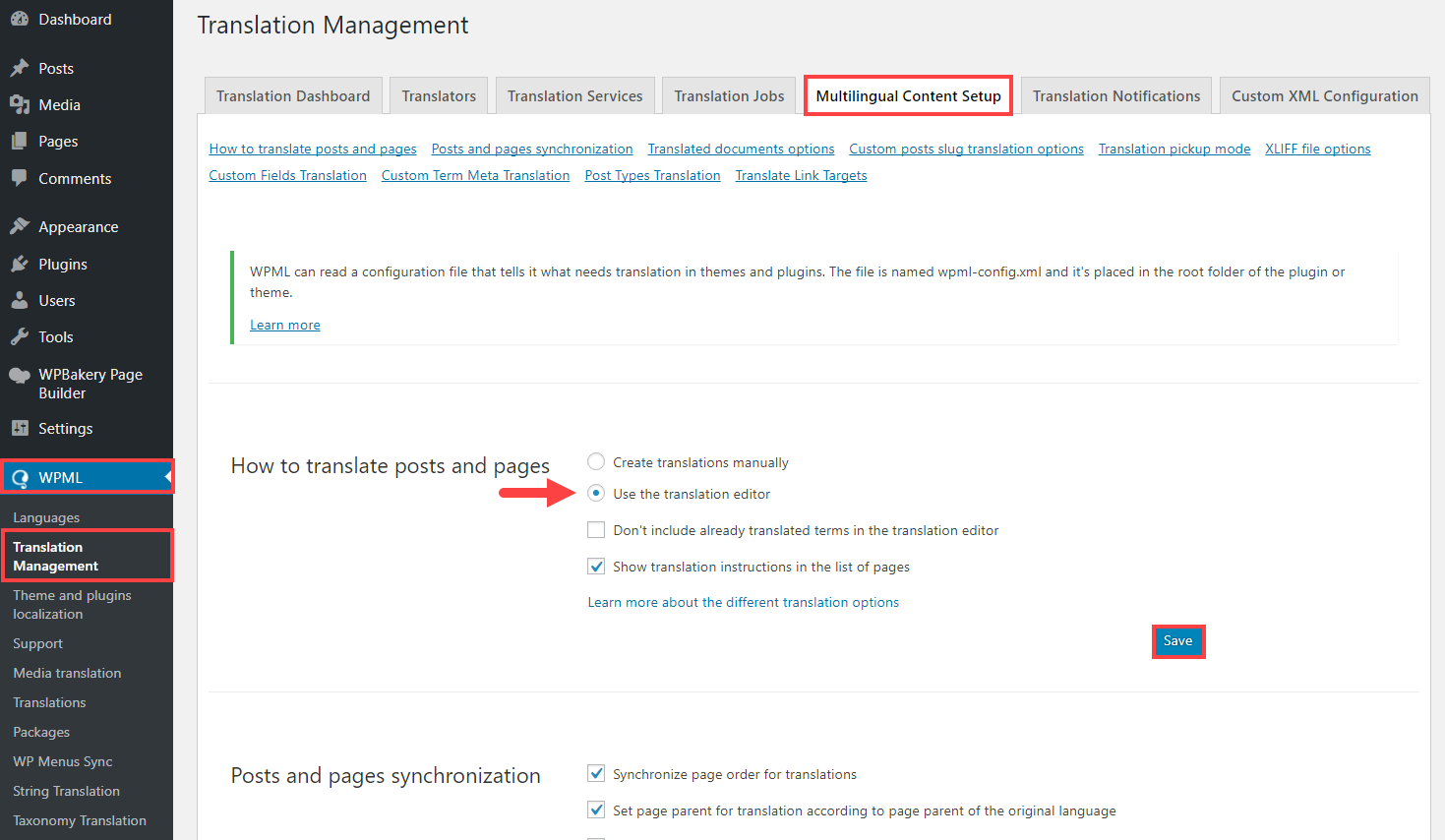The height and width of the screenshot is (840, 1445).
Task: Open Learn more link about wpml-config.xml
Action: (285, 325)
